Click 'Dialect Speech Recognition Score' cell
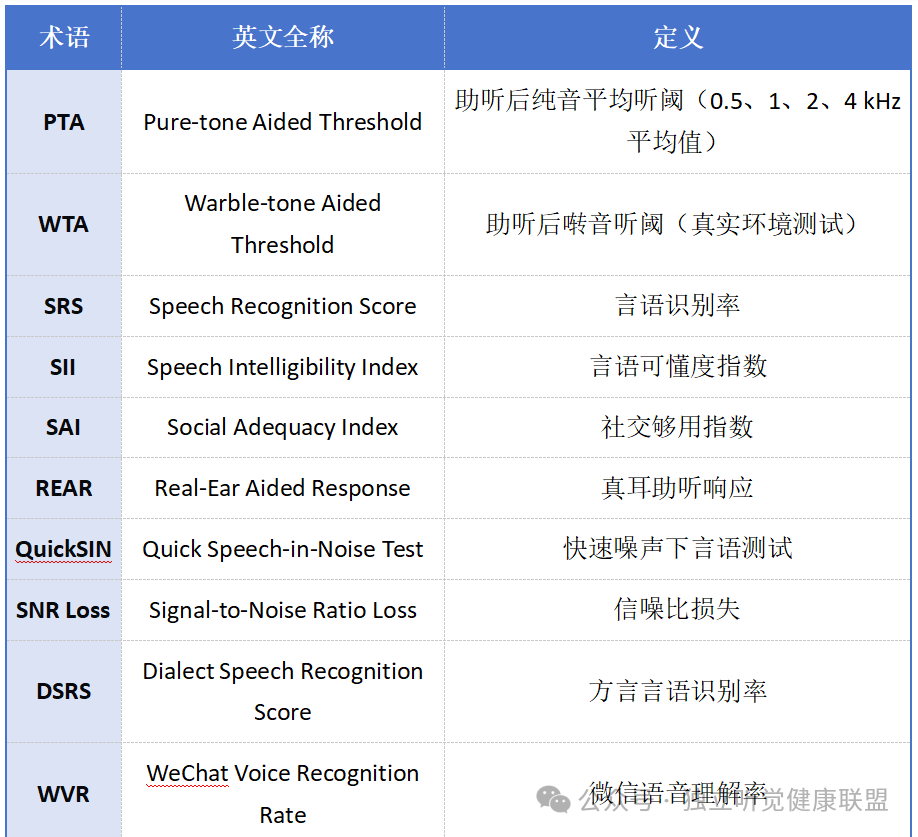This screenshot has width=918, height=837. [283, 691]
